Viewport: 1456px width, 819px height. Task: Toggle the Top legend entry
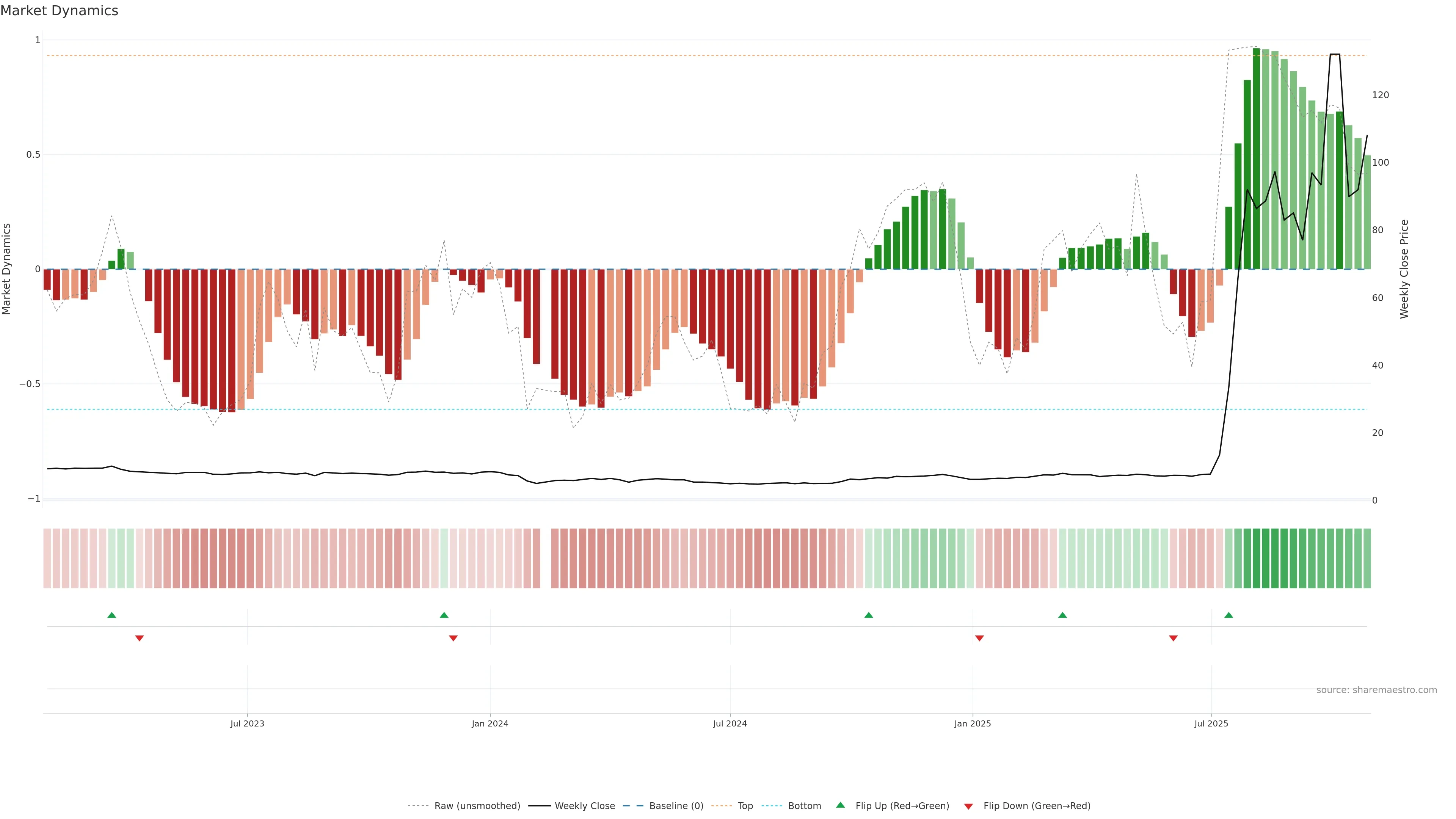pyautogui.click(x=745, y=806)
